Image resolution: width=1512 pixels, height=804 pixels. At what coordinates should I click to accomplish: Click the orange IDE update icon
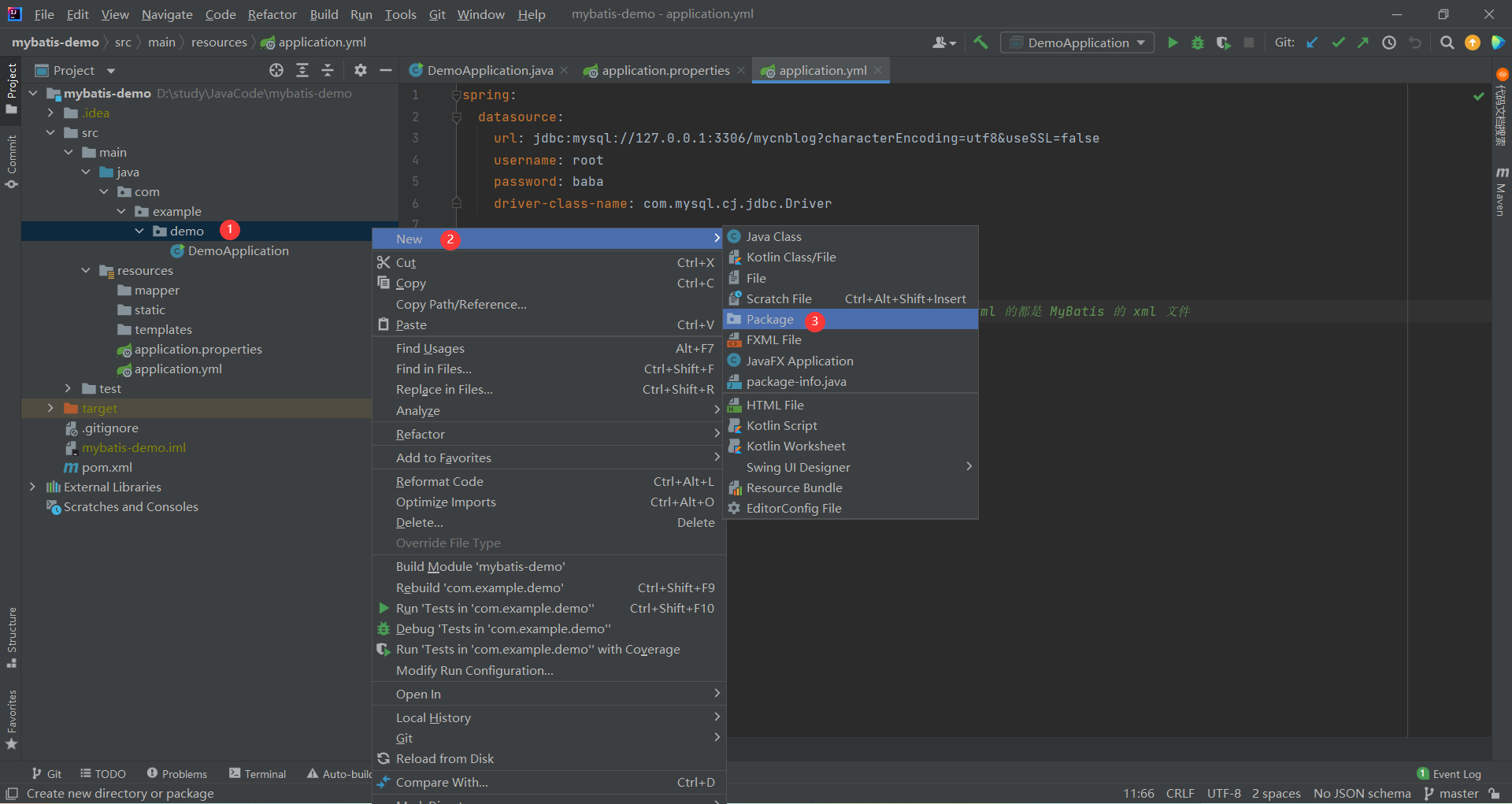(1473, 43)
